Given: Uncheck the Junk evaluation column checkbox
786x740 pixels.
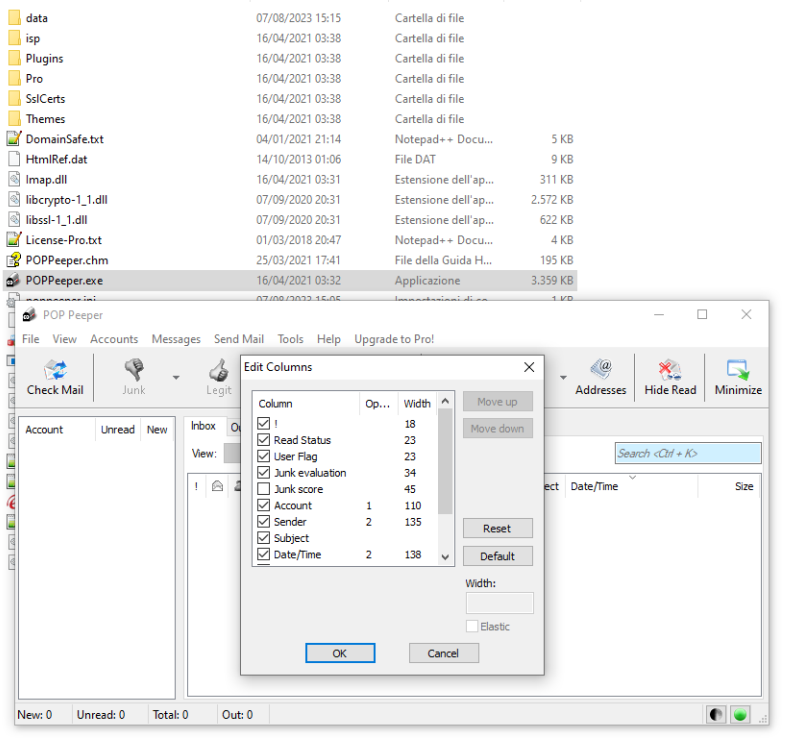Looking at the screenshot, I should pos(264,472).
